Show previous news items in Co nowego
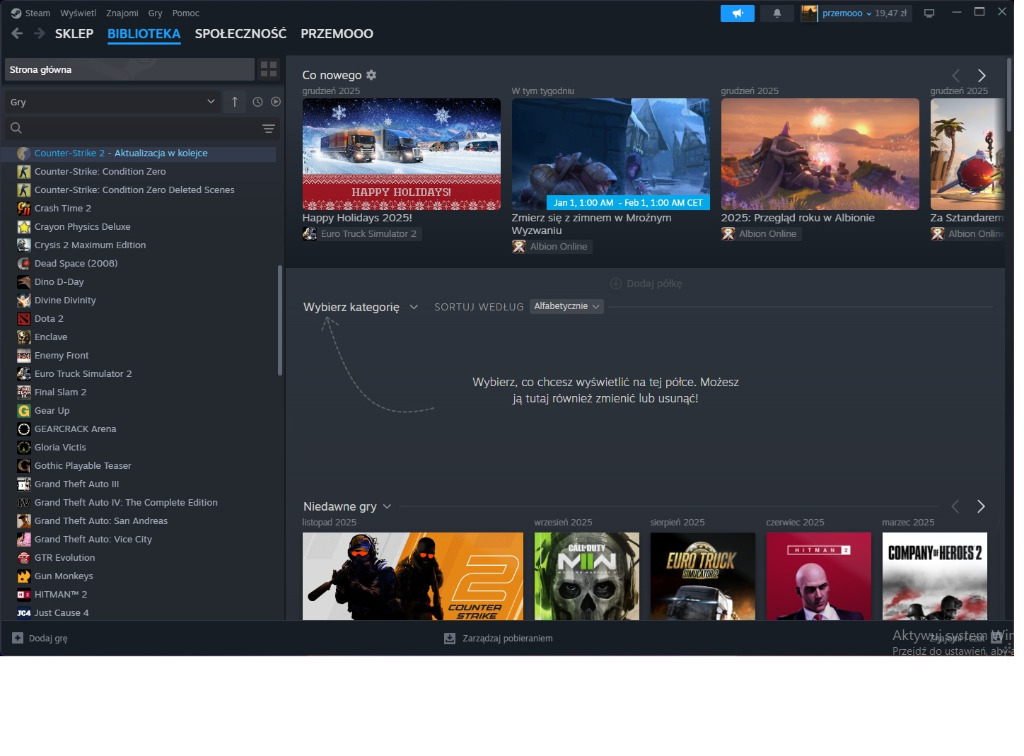 click(x=955, y=76)
